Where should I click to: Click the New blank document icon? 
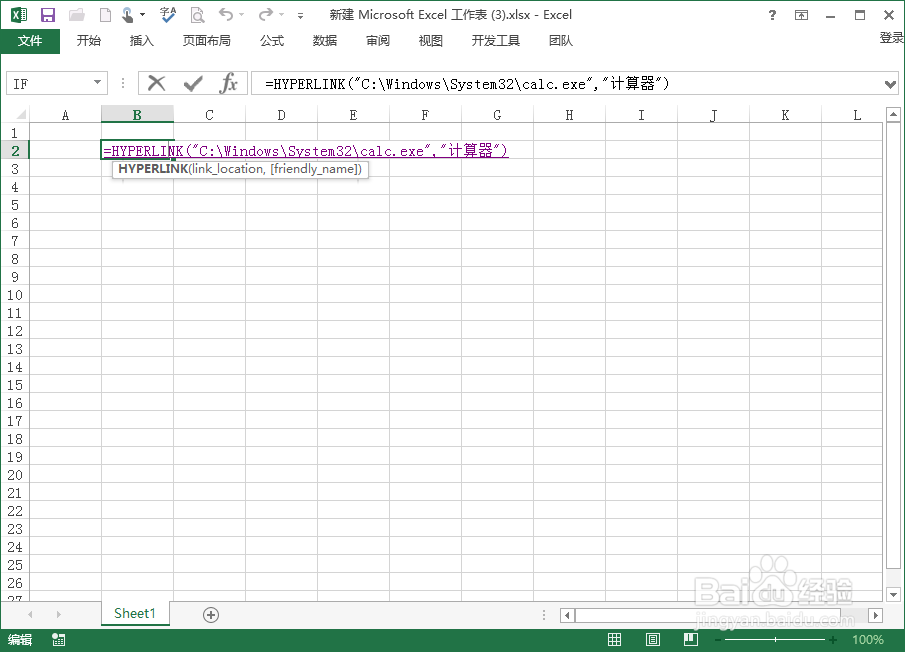(x=105, y=15)
